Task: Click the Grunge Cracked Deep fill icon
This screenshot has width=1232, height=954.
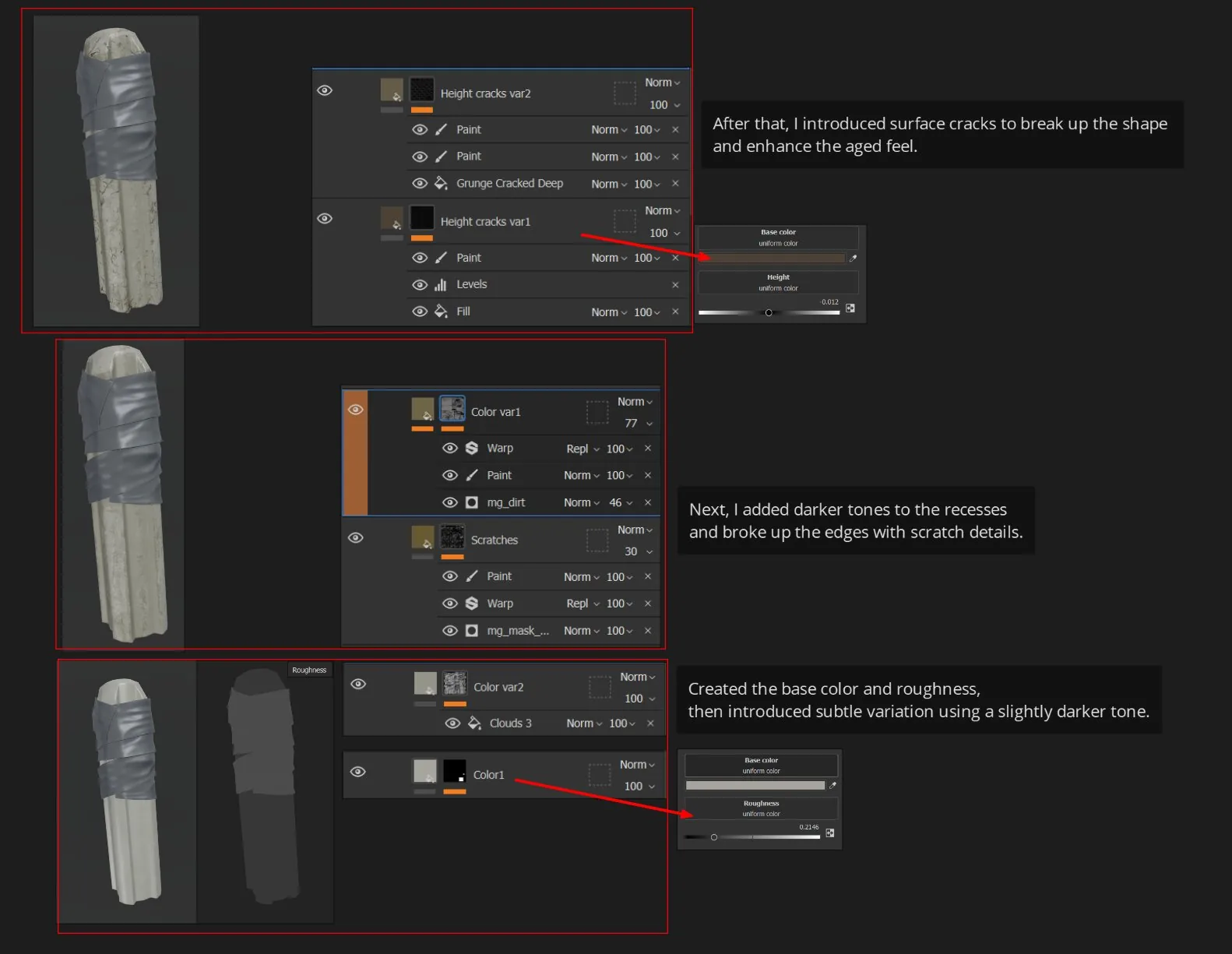Action: click(x=441, y=183)
